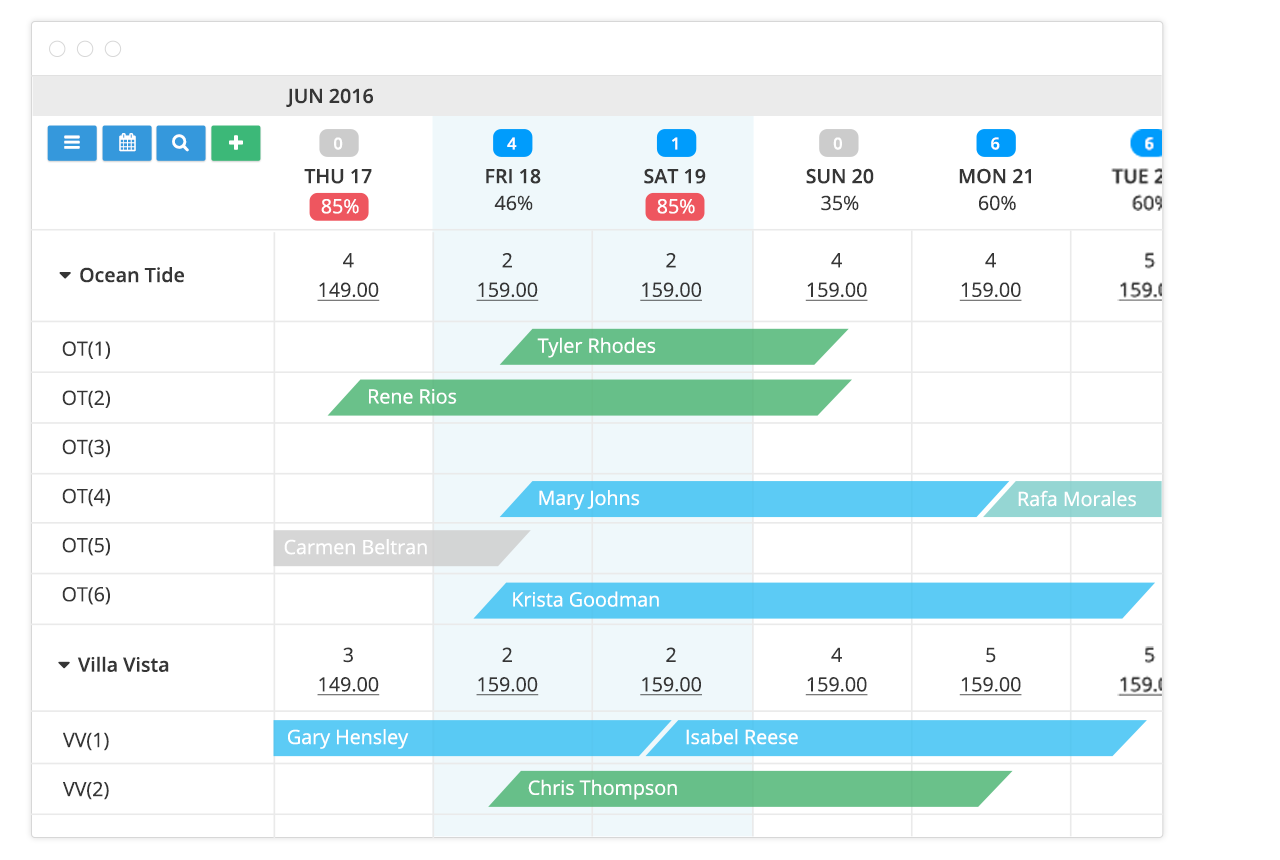Click the Isabel Reese booking on VV(1)
Viewport: 1280px width, 860px height.
[x=741, y=738]
